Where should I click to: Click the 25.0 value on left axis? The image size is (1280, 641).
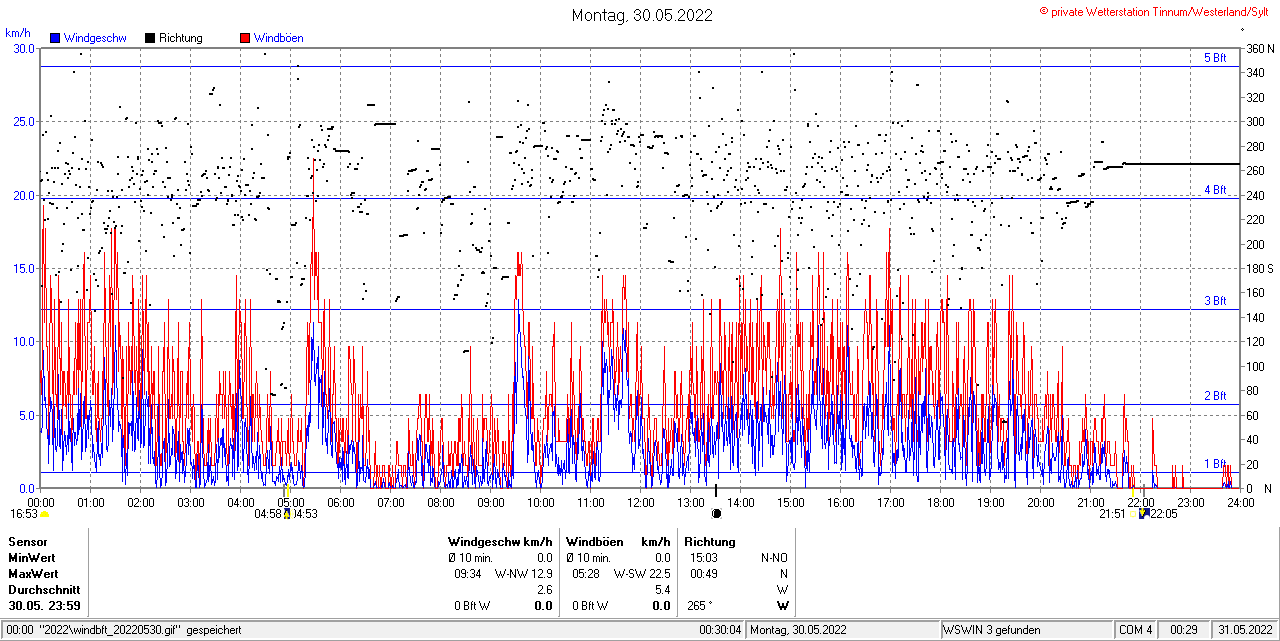pos(23,122)
